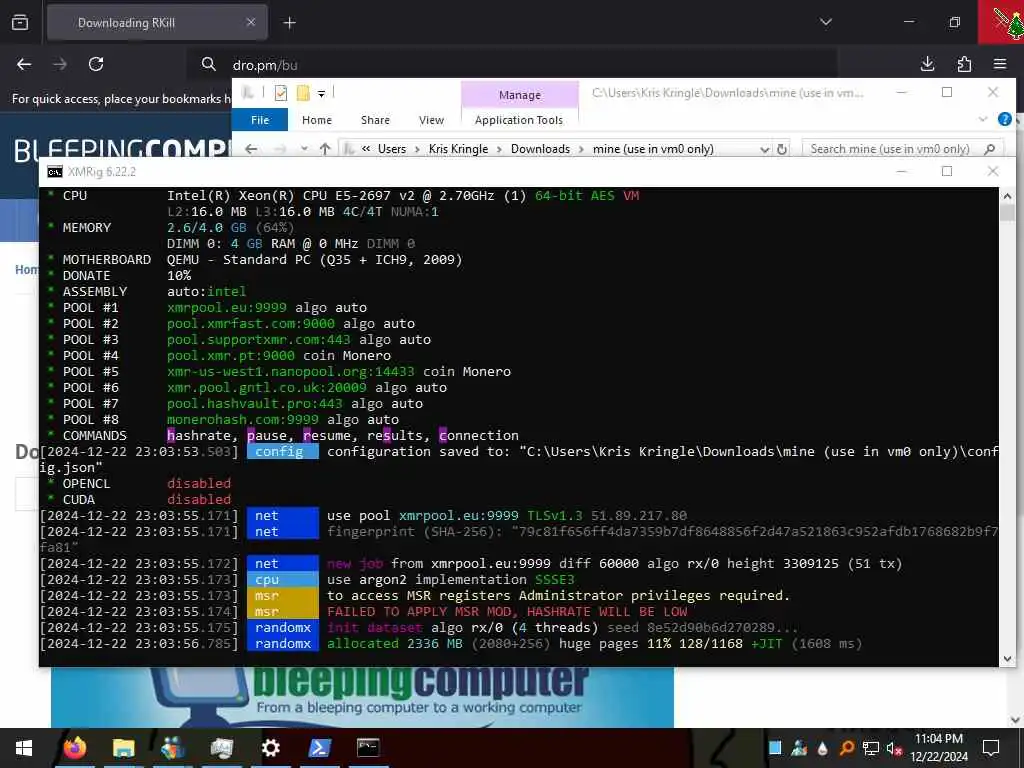Select the Downloading RKill browser tab

[157, 22]
